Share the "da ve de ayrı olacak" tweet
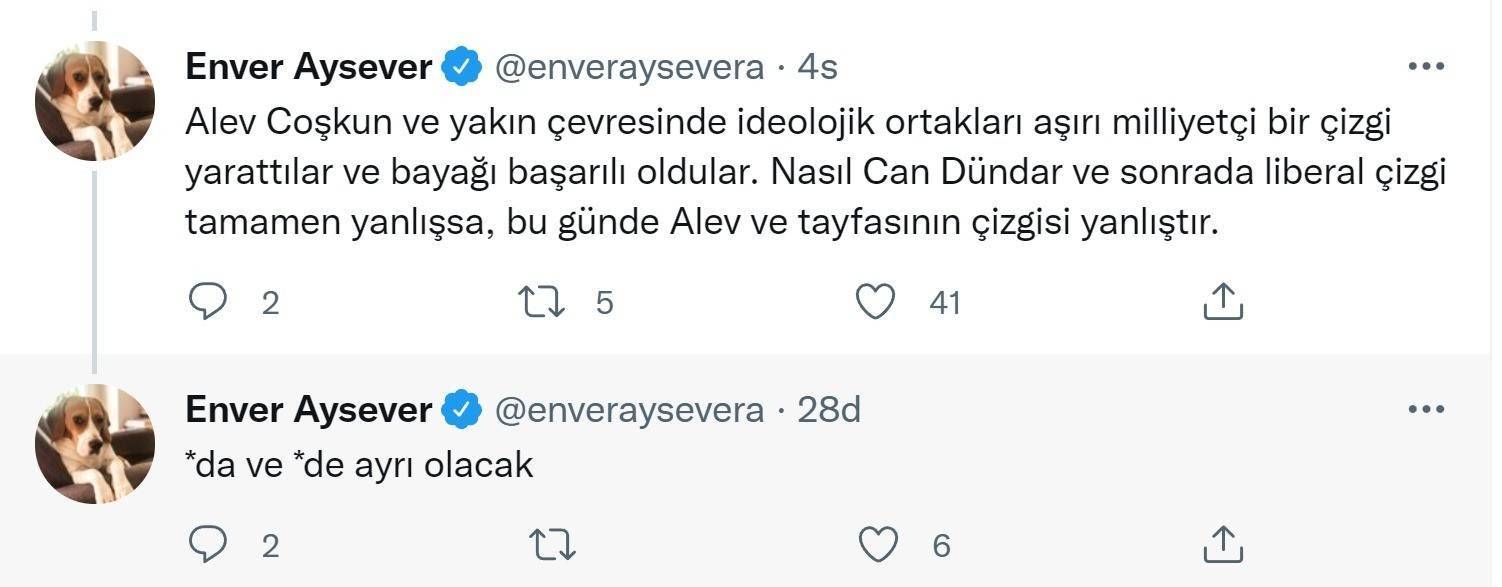1502x587 pixels. pos(1221,545)
